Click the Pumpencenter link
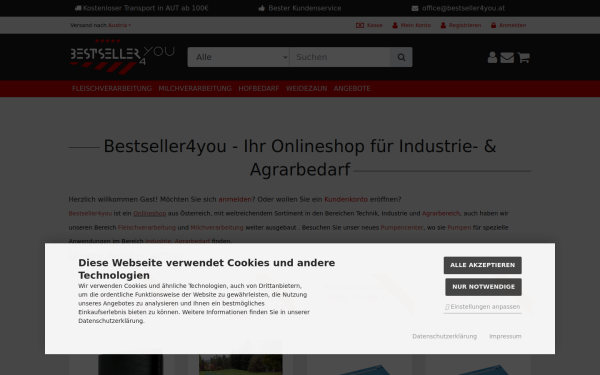This screenshot has width=600, height=375. tap(402, 228)
